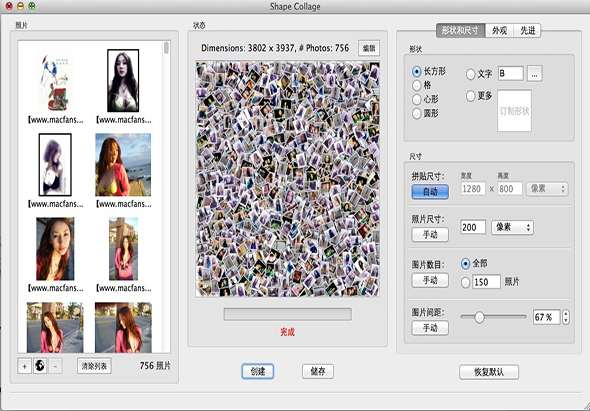Switch to the 形状和尺寸 tab
Image resolution: width=590 pixels, height=411 pixels.
click(461, 31)
